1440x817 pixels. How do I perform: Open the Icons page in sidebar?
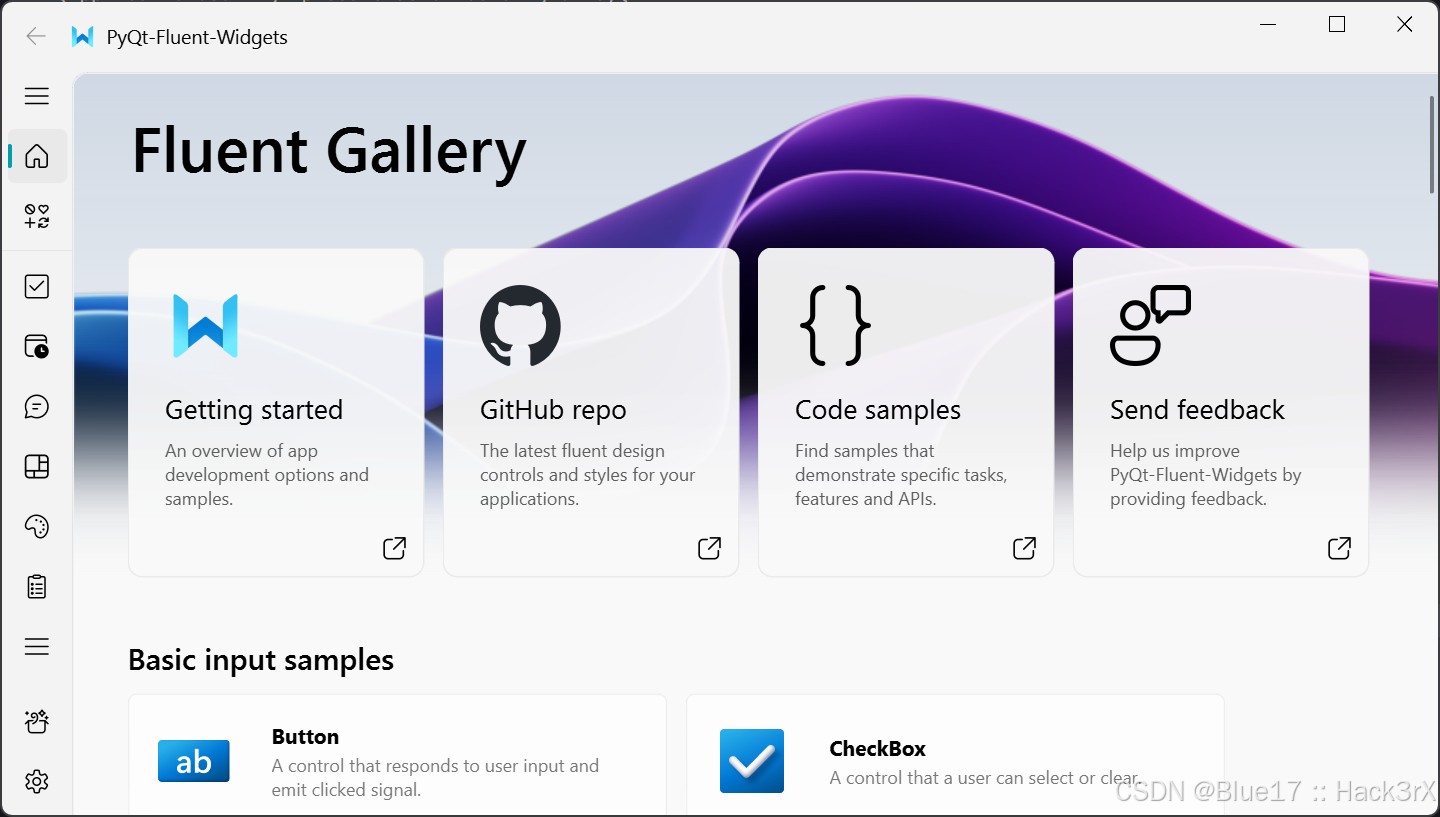pyautogui.click(x=37, y=216)
